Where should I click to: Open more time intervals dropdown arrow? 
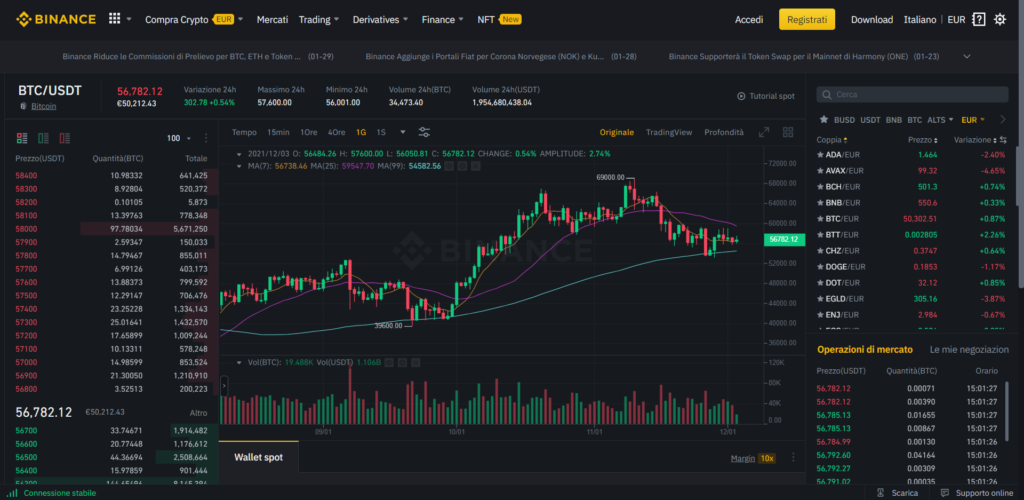pos(403,132)
